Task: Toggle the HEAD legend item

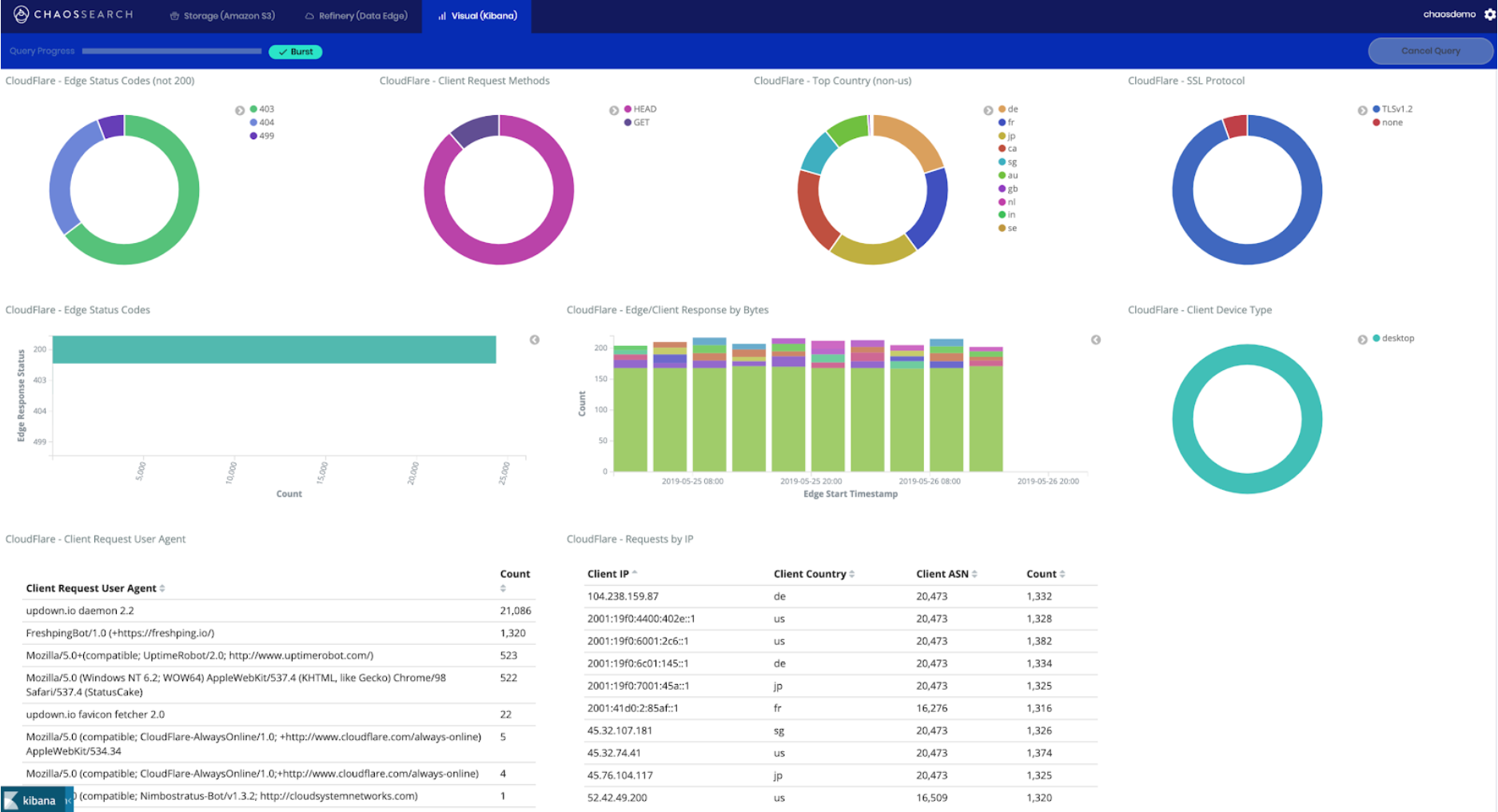Action: (x=640, y=109)
